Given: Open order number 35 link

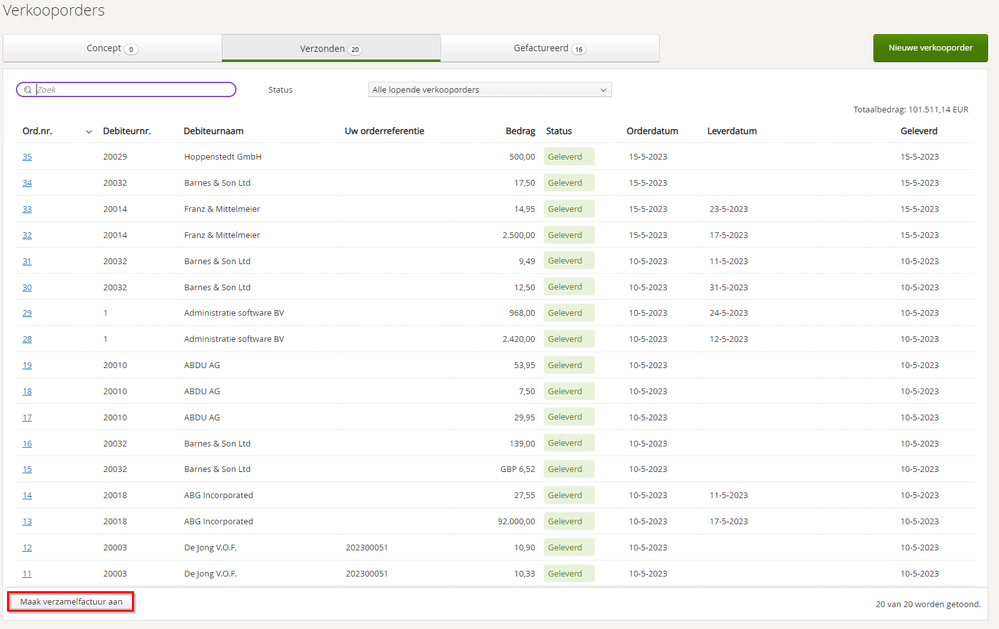Looking at the screenshot, I should point(27,157).
